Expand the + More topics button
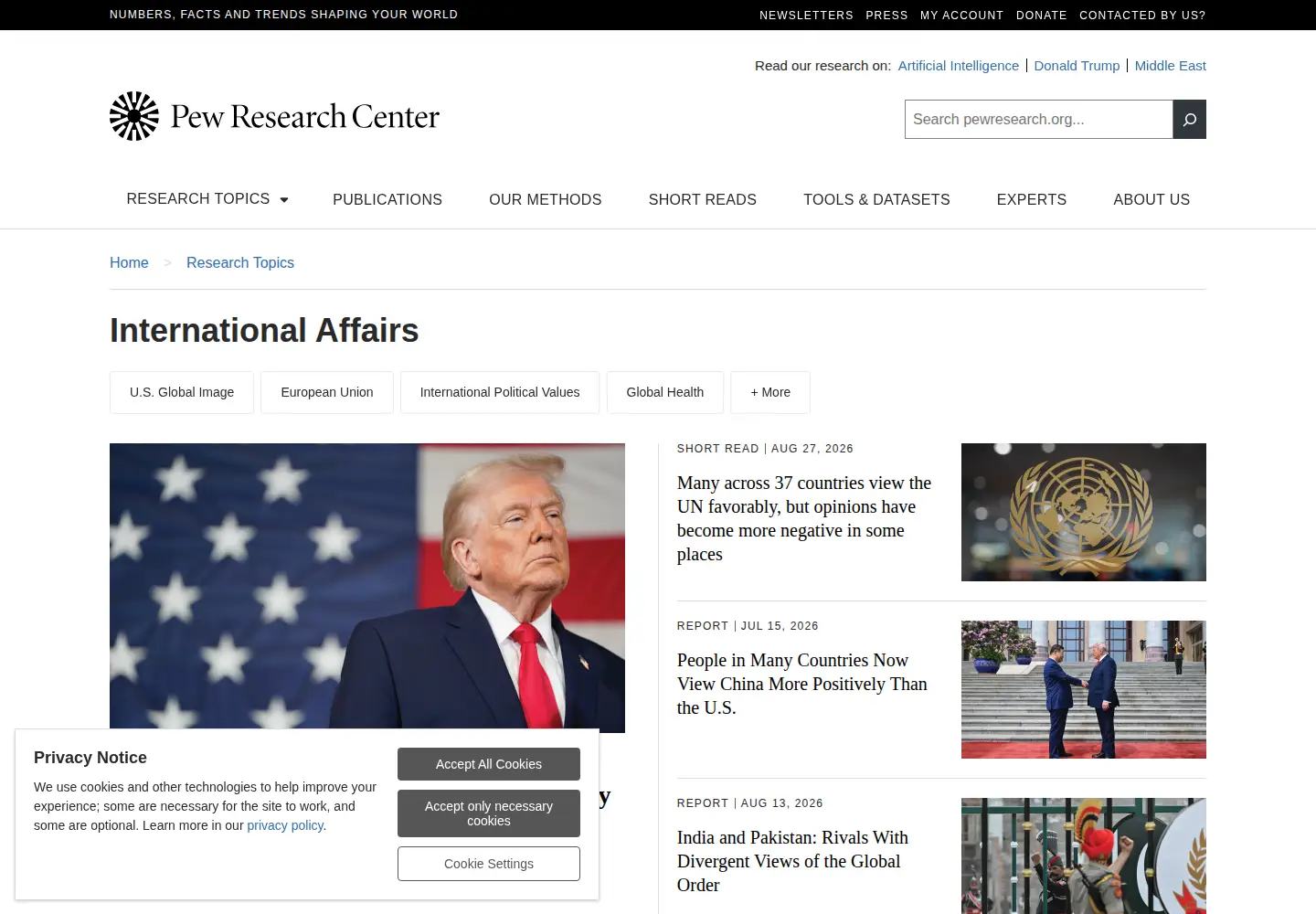 pyautogui.click(x=770, y=392)
